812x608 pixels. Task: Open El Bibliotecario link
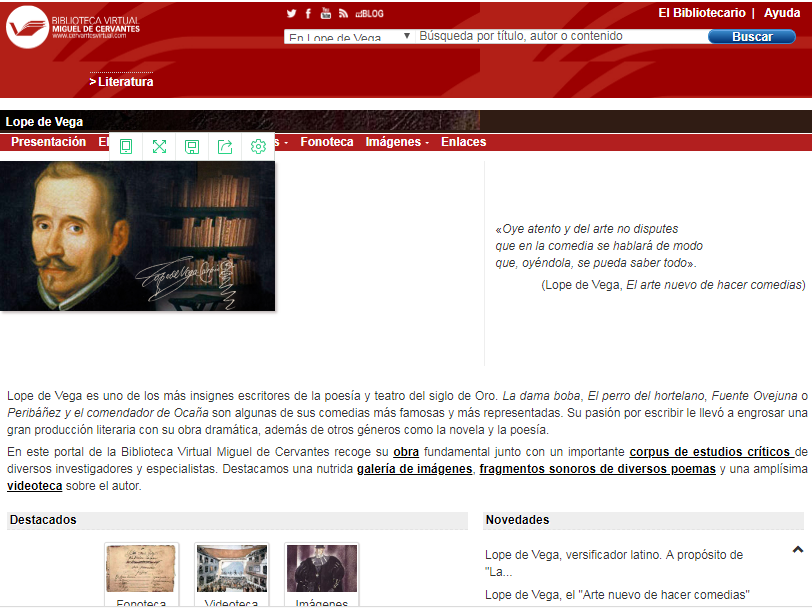coord(702,13)
